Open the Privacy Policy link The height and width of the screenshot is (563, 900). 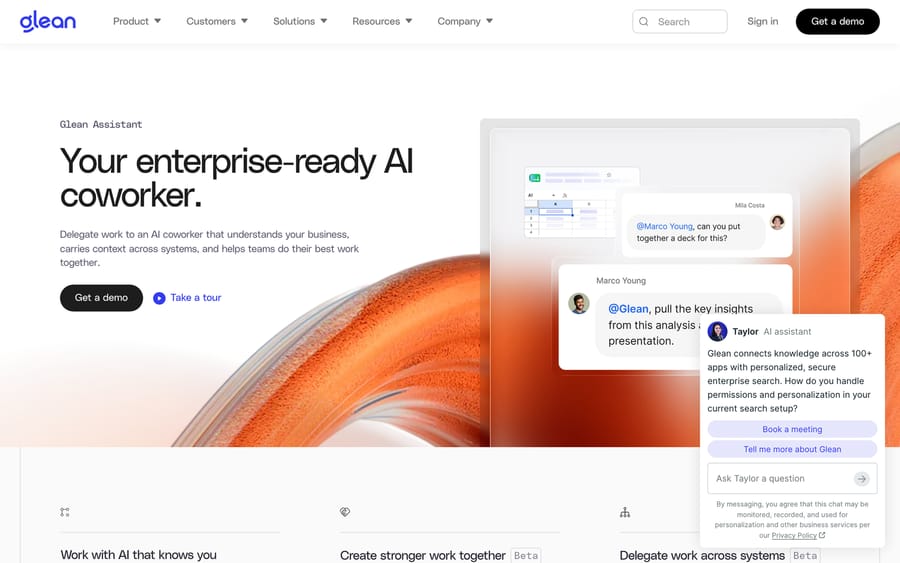794,535
